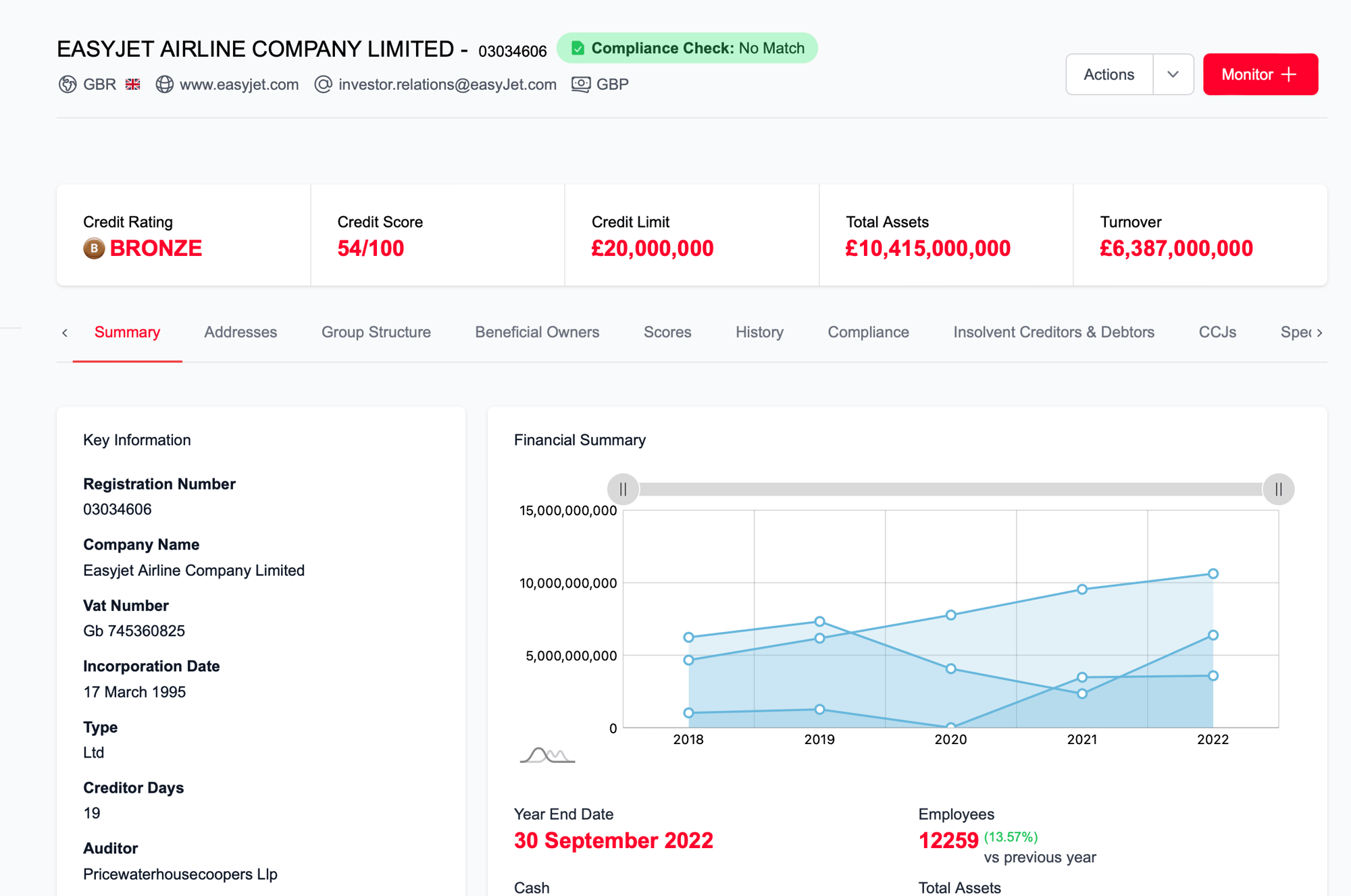Screen dimensions: 1351x896
Task: Click the Year End Date 30 September 2022
Action: pos(613,841)
